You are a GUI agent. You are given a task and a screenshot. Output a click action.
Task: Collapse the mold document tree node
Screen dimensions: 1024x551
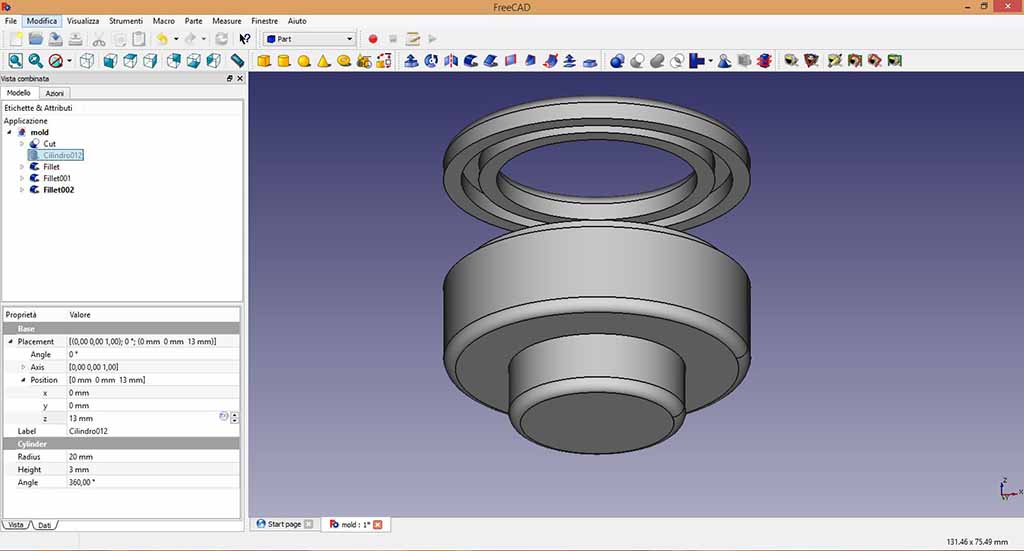pyautogui.click(x=9, y=133)
